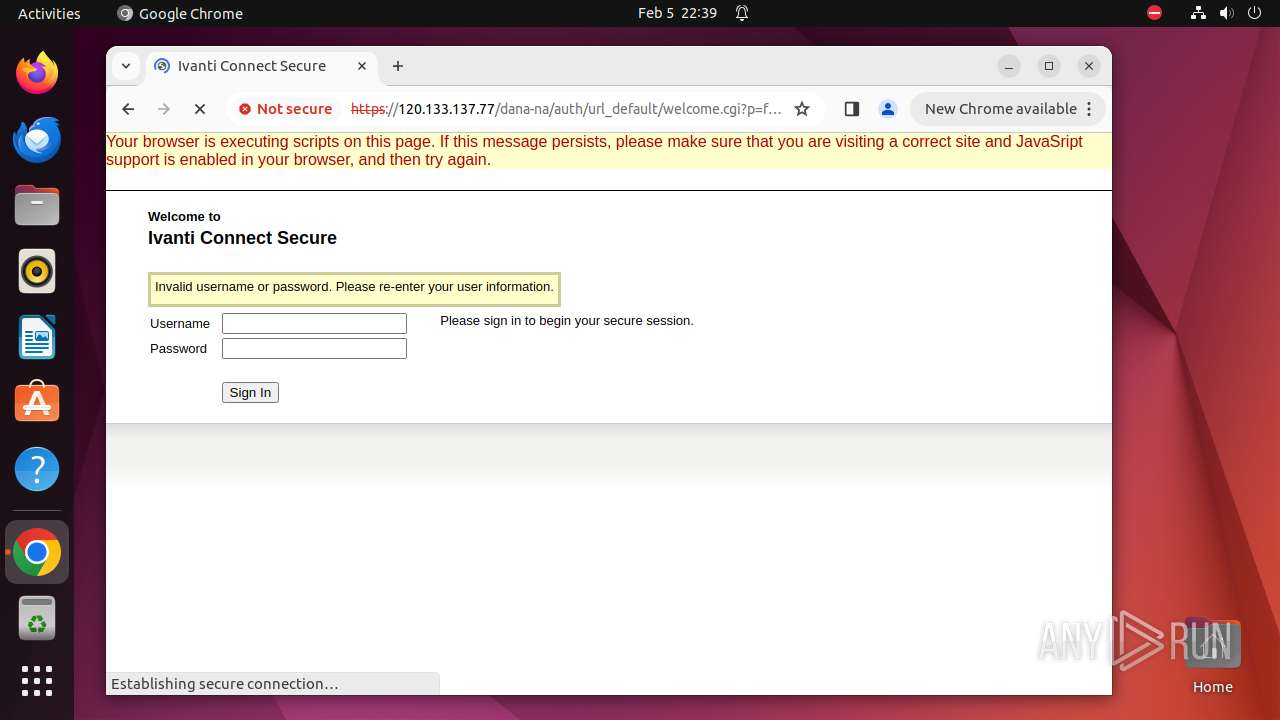Click the invalid username or password message
This screenshot has height=720, width=1280.
coord(354,287)
